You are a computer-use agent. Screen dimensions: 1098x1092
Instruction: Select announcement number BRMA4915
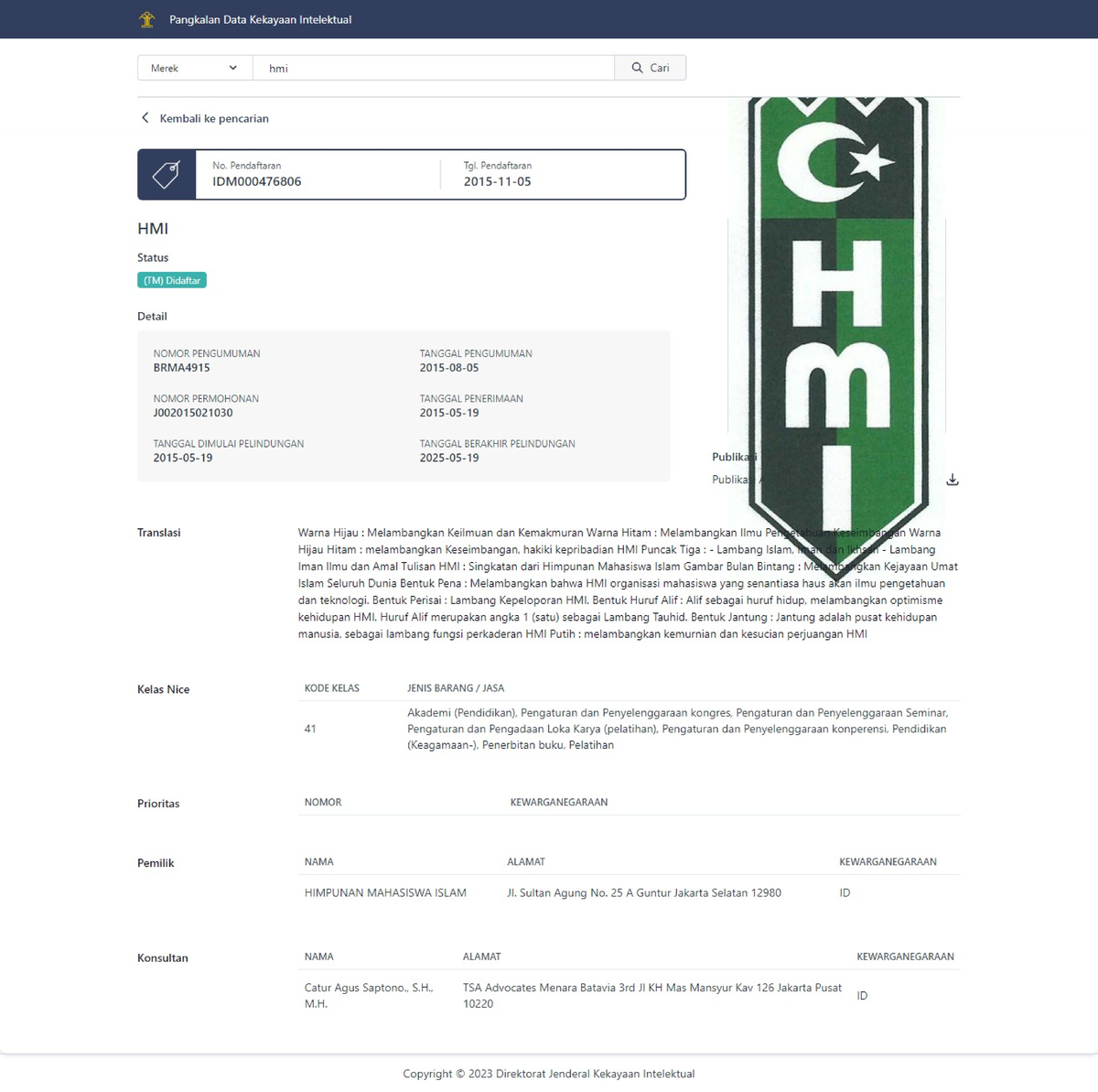181,368
